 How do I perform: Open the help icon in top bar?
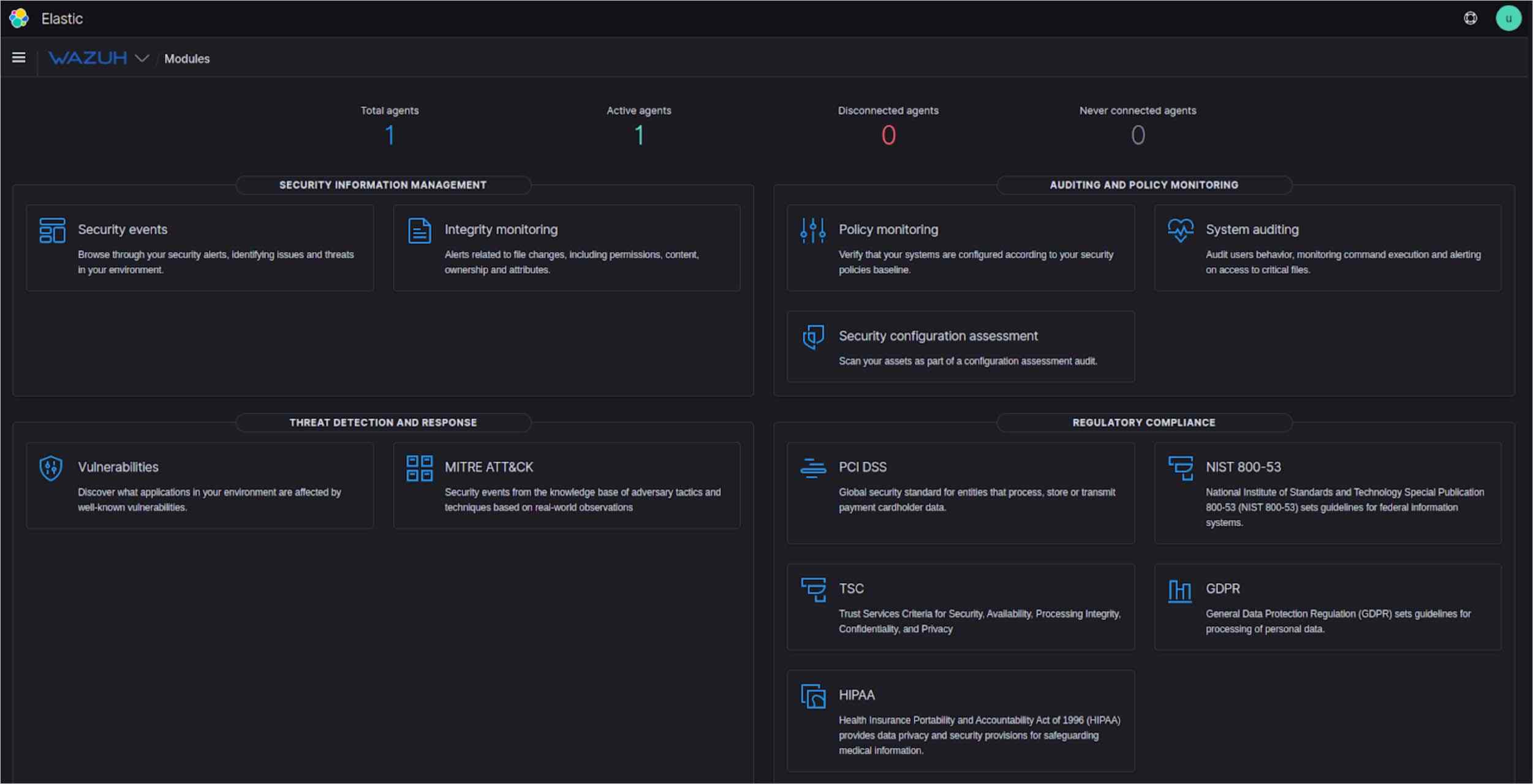[x=1470, y=18]
